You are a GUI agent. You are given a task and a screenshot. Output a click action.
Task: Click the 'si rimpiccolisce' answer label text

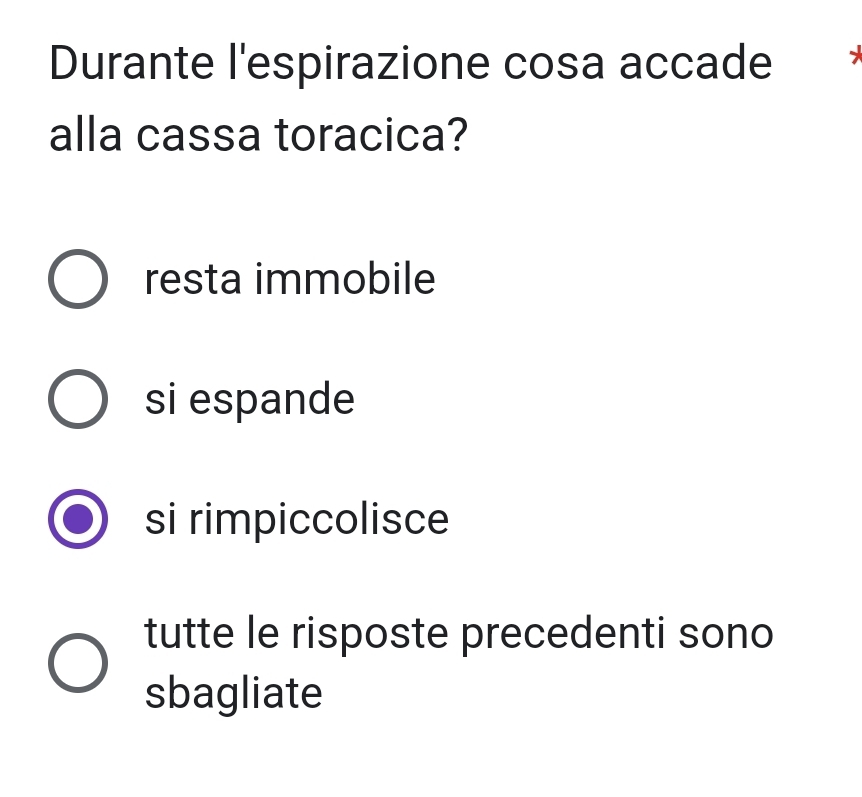(x=297, y=520)
